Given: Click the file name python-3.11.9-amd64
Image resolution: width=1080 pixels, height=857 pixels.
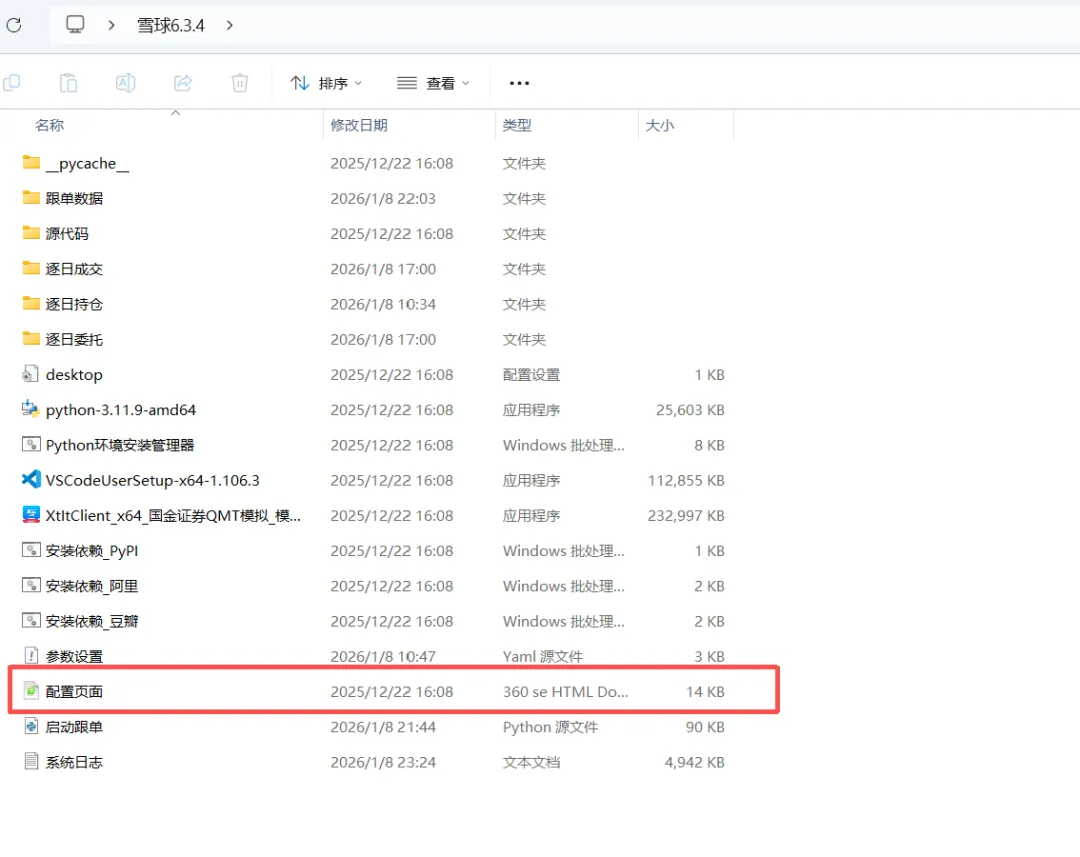Looking at the screenshot, I should point(121,410).
